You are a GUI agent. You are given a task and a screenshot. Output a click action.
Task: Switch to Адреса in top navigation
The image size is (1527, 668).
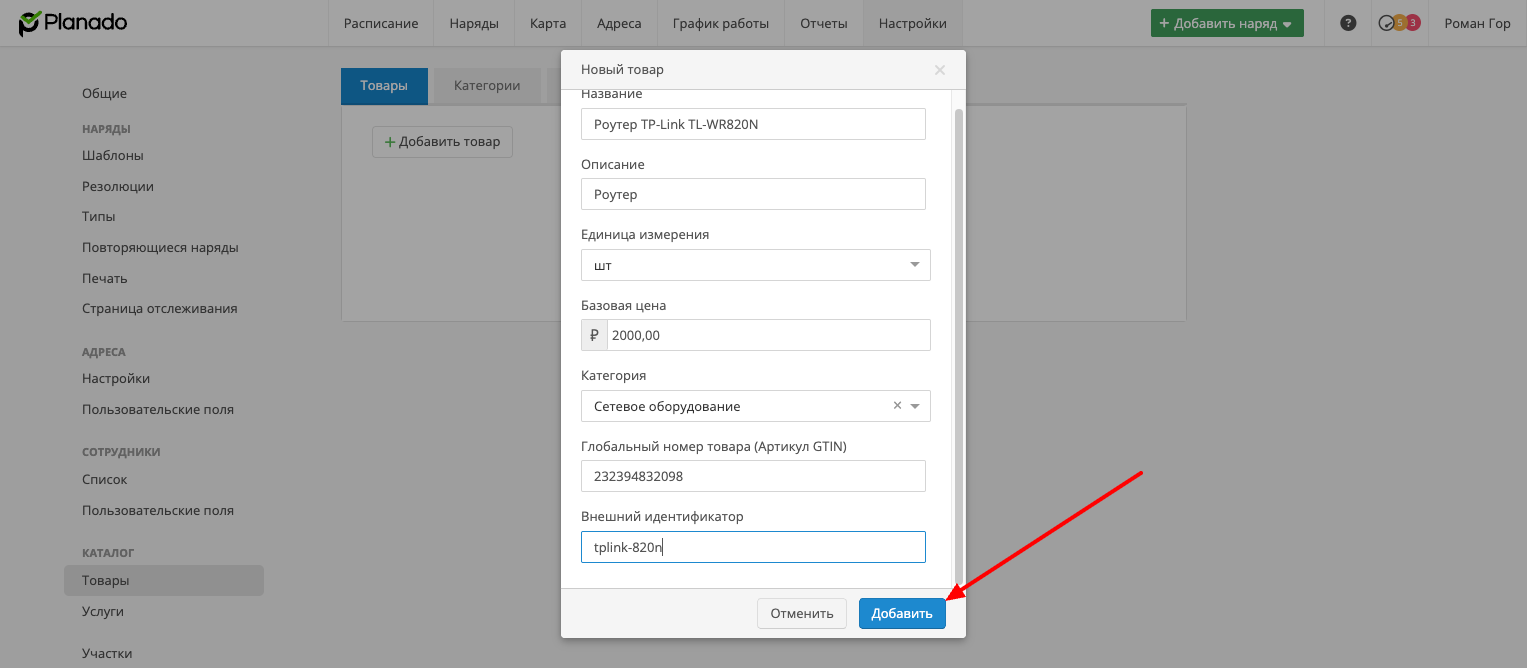click(619, 23)
